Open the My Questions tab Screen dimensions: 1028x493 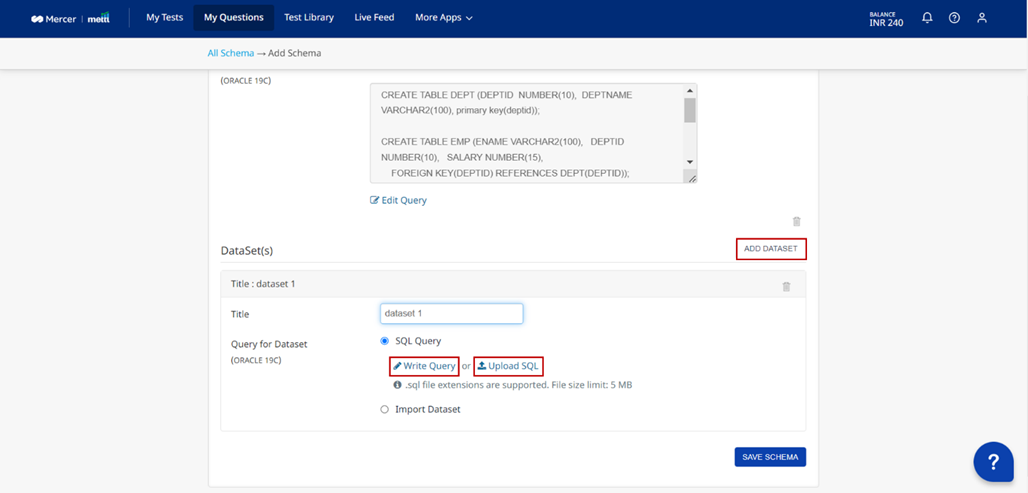234,18
